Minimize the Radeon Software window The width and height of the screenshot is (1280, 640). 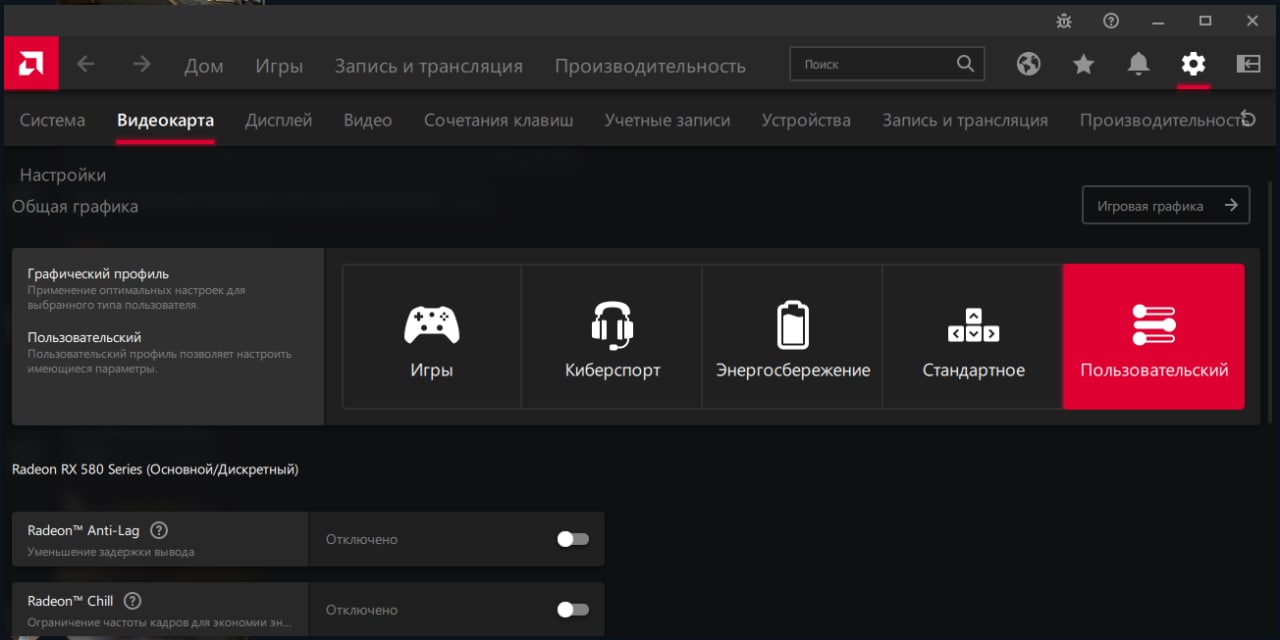pyautogui.click(x=1158, y=20)
